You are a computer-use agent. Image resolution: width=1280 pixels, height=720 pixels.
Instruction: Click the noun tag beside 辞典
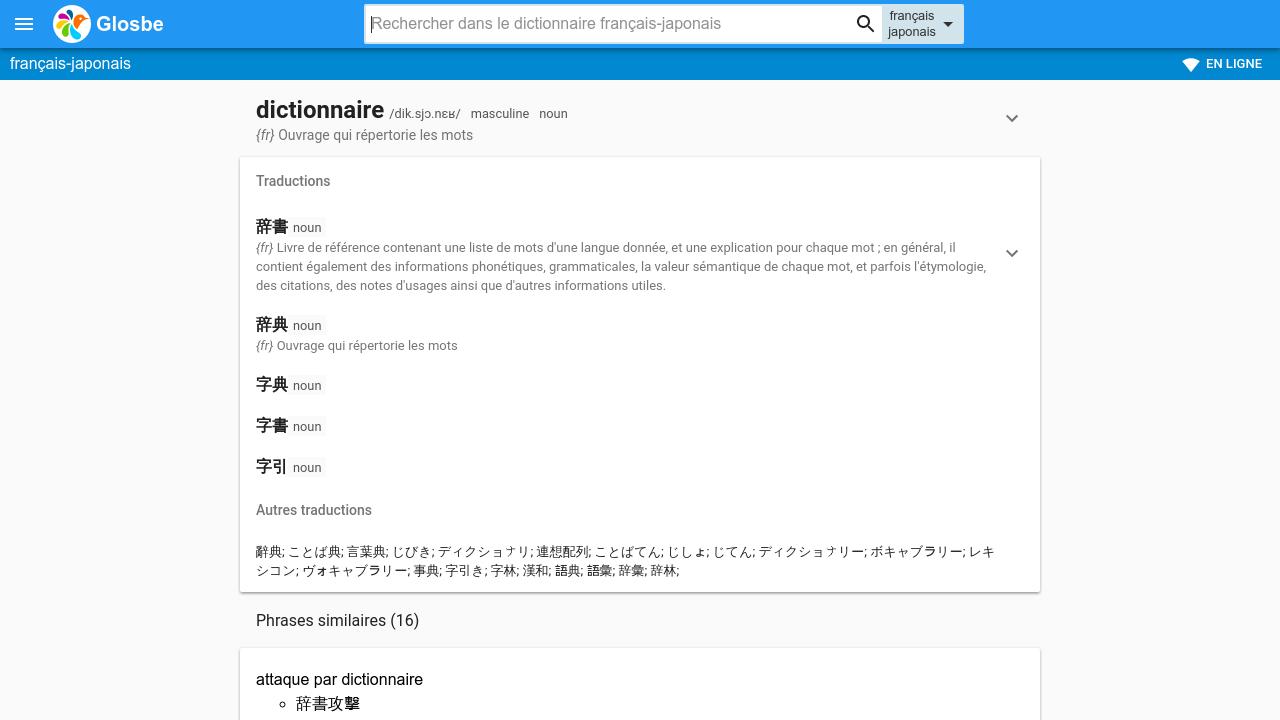pos(307,326)
